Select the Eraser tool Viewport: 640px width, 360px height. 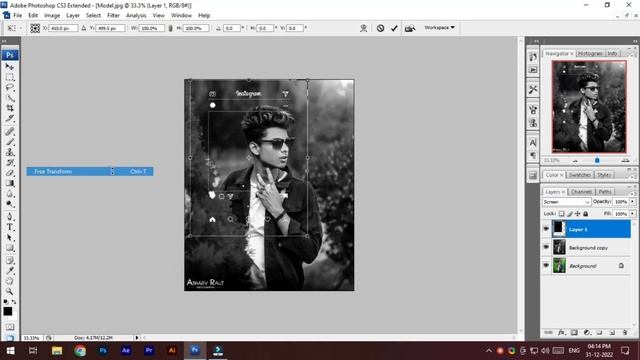coord(9,173)
